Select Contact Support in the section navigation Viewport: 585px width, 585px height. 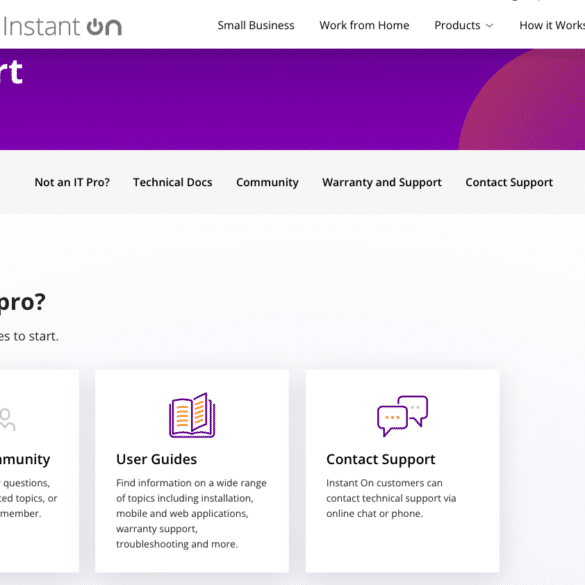point(509,182)
